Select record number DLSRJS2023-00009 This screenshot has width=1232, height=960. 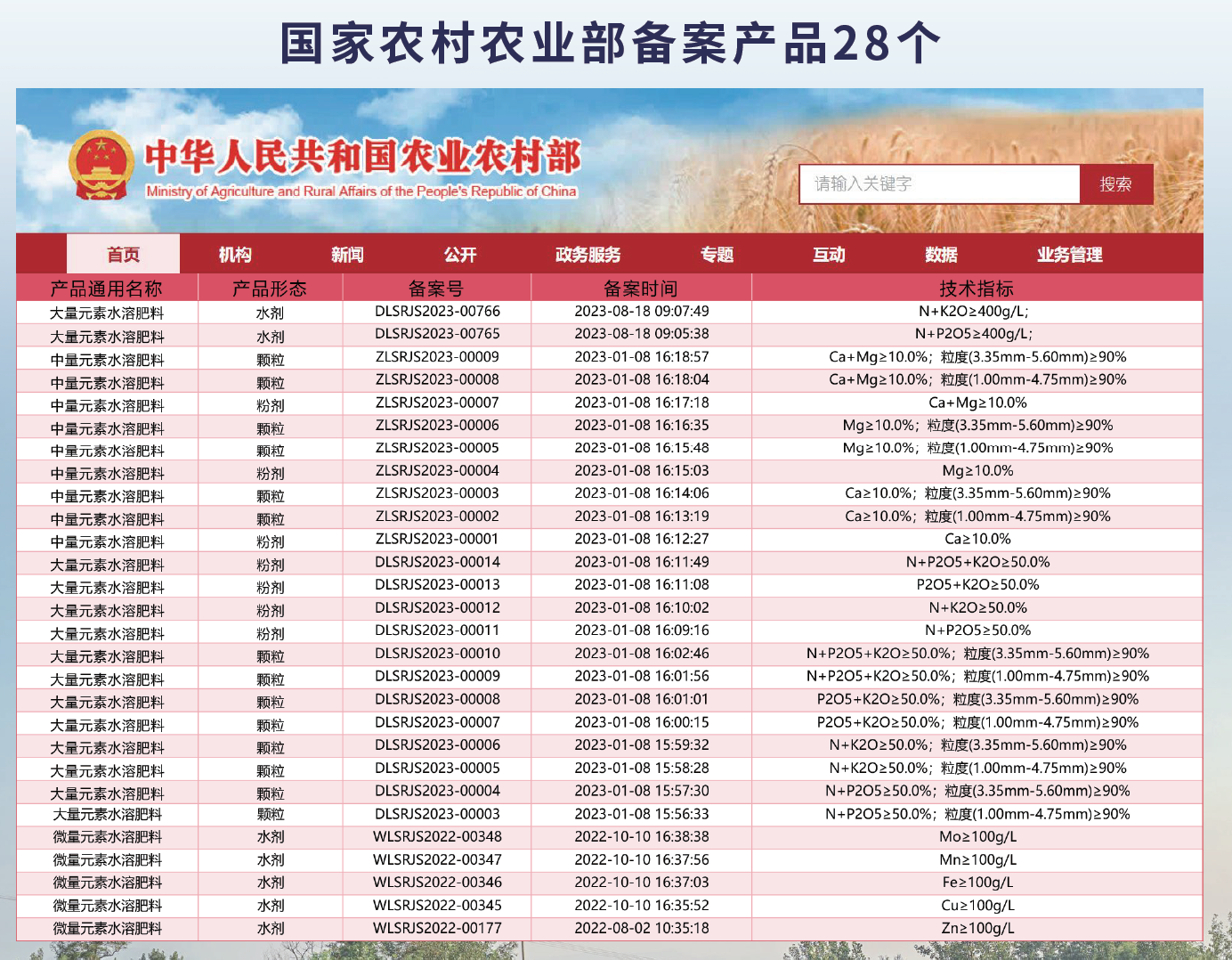coord(437,676)
